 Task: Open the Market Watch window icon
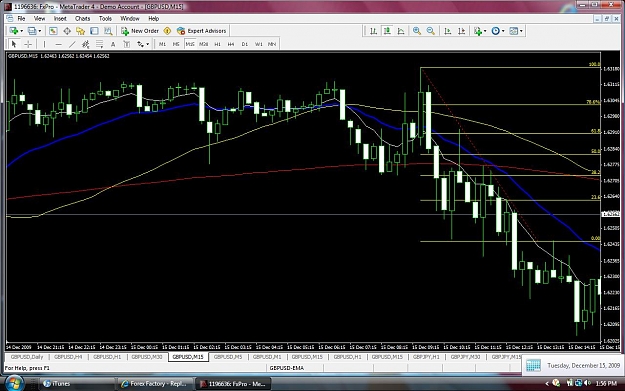coord(53,31)
